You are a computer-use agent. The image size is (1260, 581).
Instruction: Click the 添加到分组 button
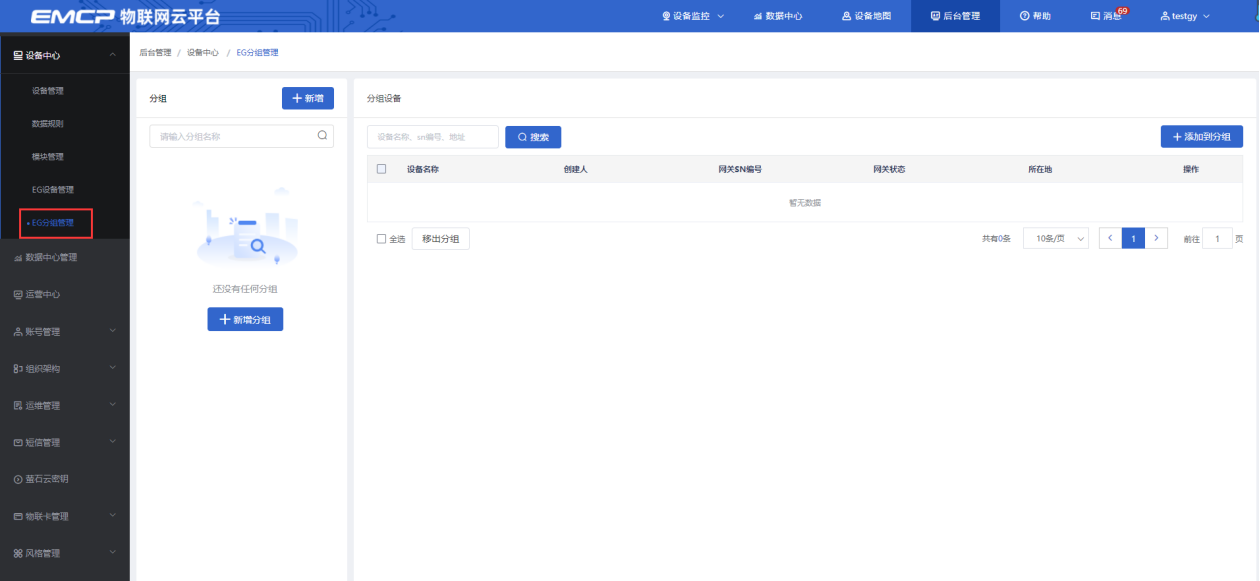(x=1202, y=137)
